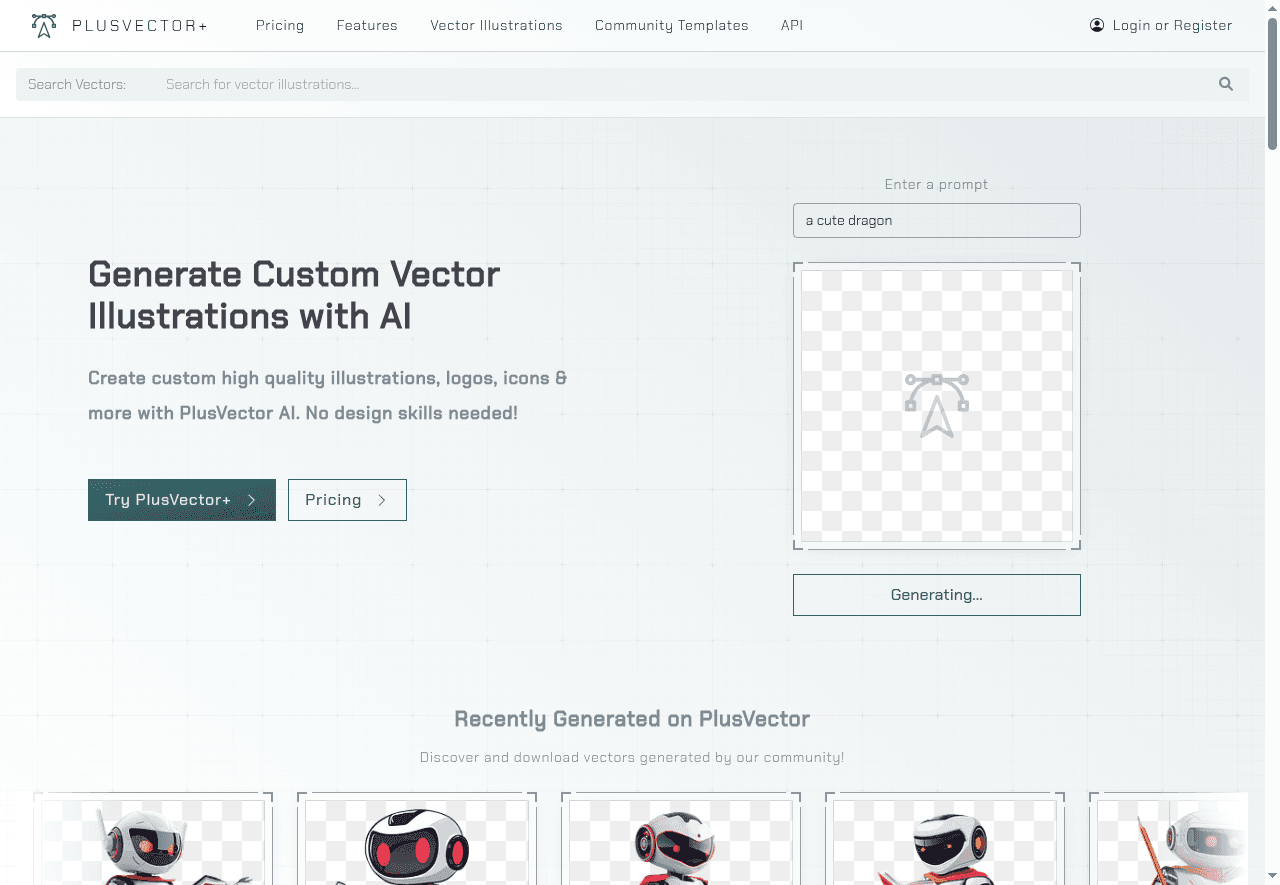Click the user account icon beside Login
The height and width of the screenshot is (885, 1280).
click(1097, 25)
